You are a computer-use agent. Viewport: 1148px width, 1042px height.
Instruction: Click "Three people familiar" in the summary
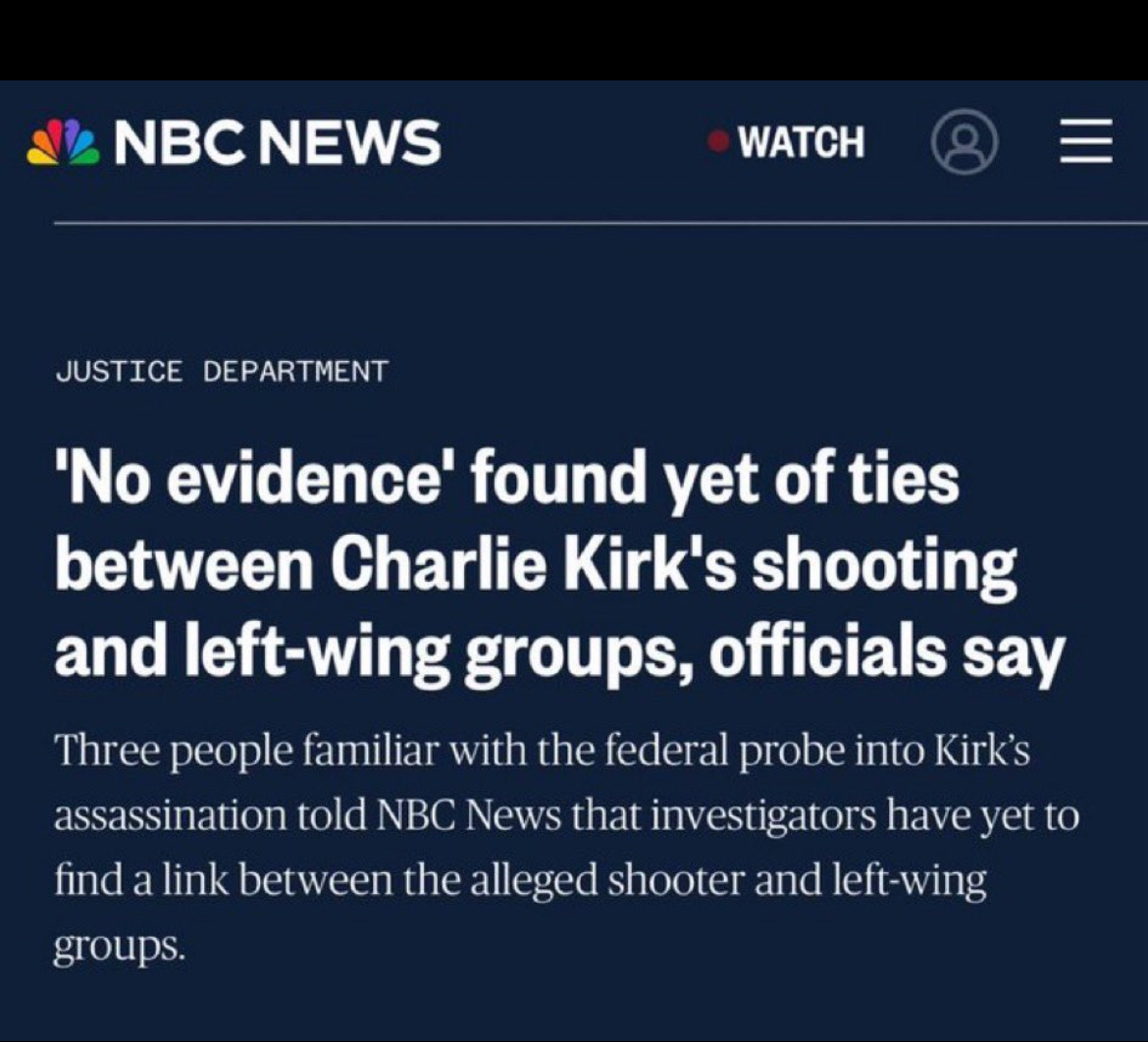pyautogui.click(x=213, y=753)
